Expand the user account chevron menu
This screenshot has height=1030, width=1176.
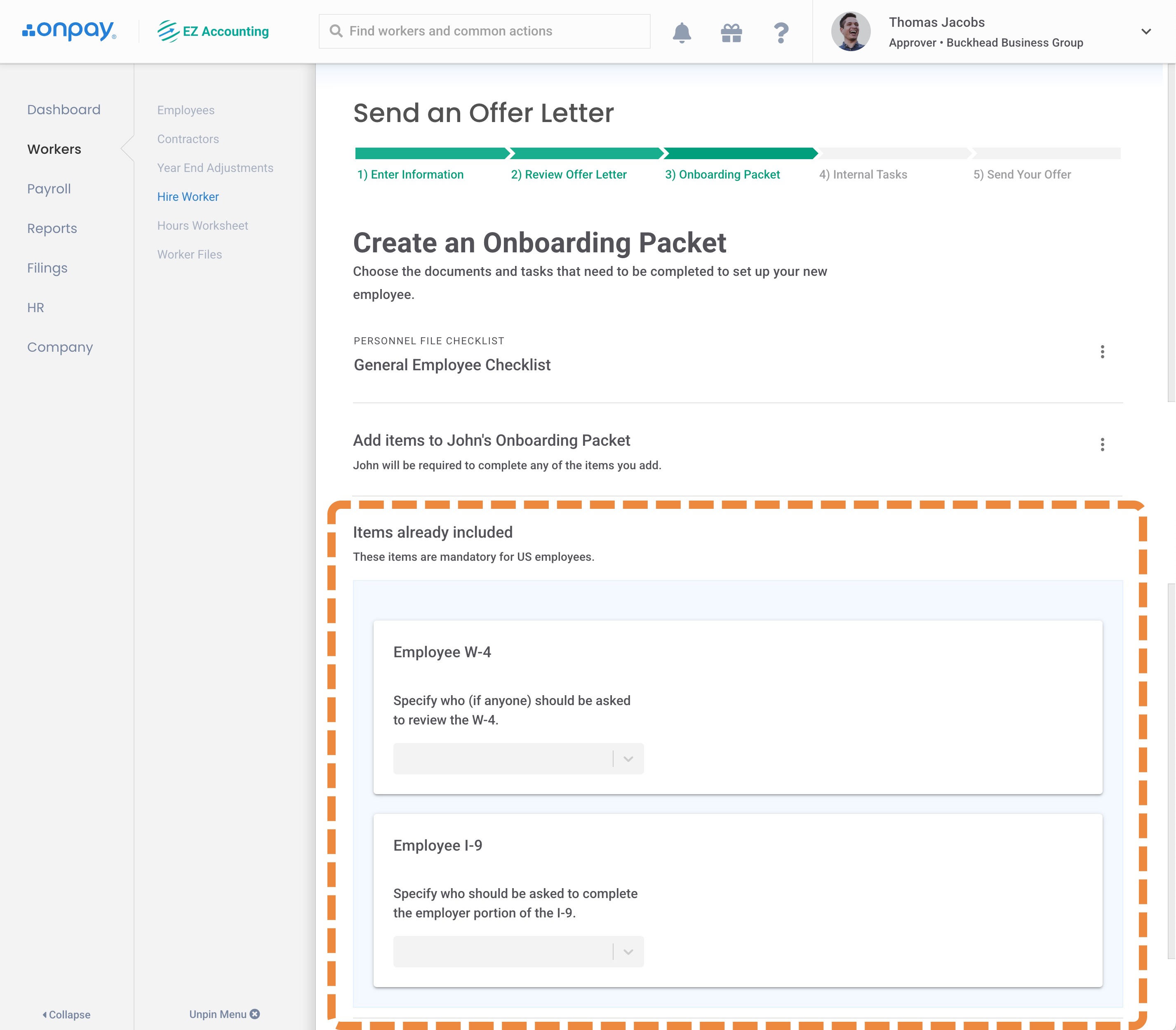tap(1145, 32)
